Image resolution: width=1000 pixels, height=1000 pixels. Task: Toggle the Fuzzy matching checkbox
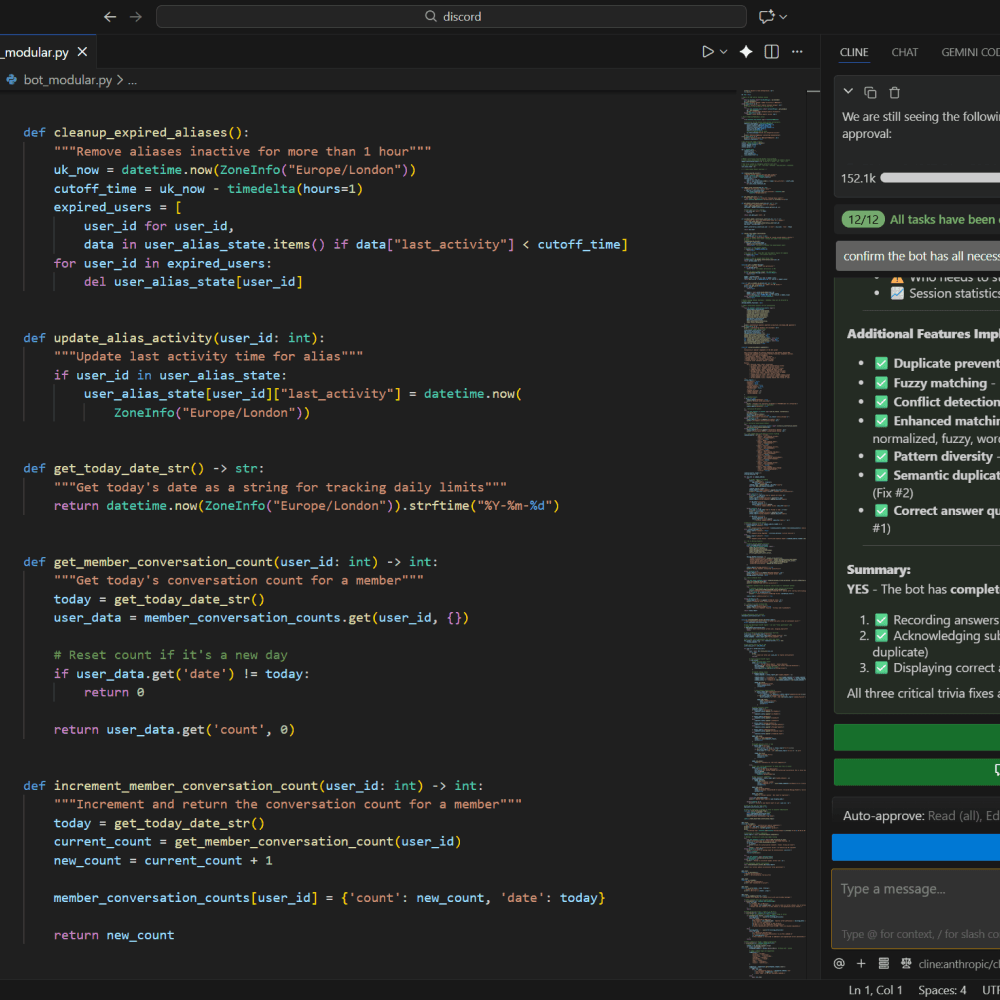click(881, 382)
